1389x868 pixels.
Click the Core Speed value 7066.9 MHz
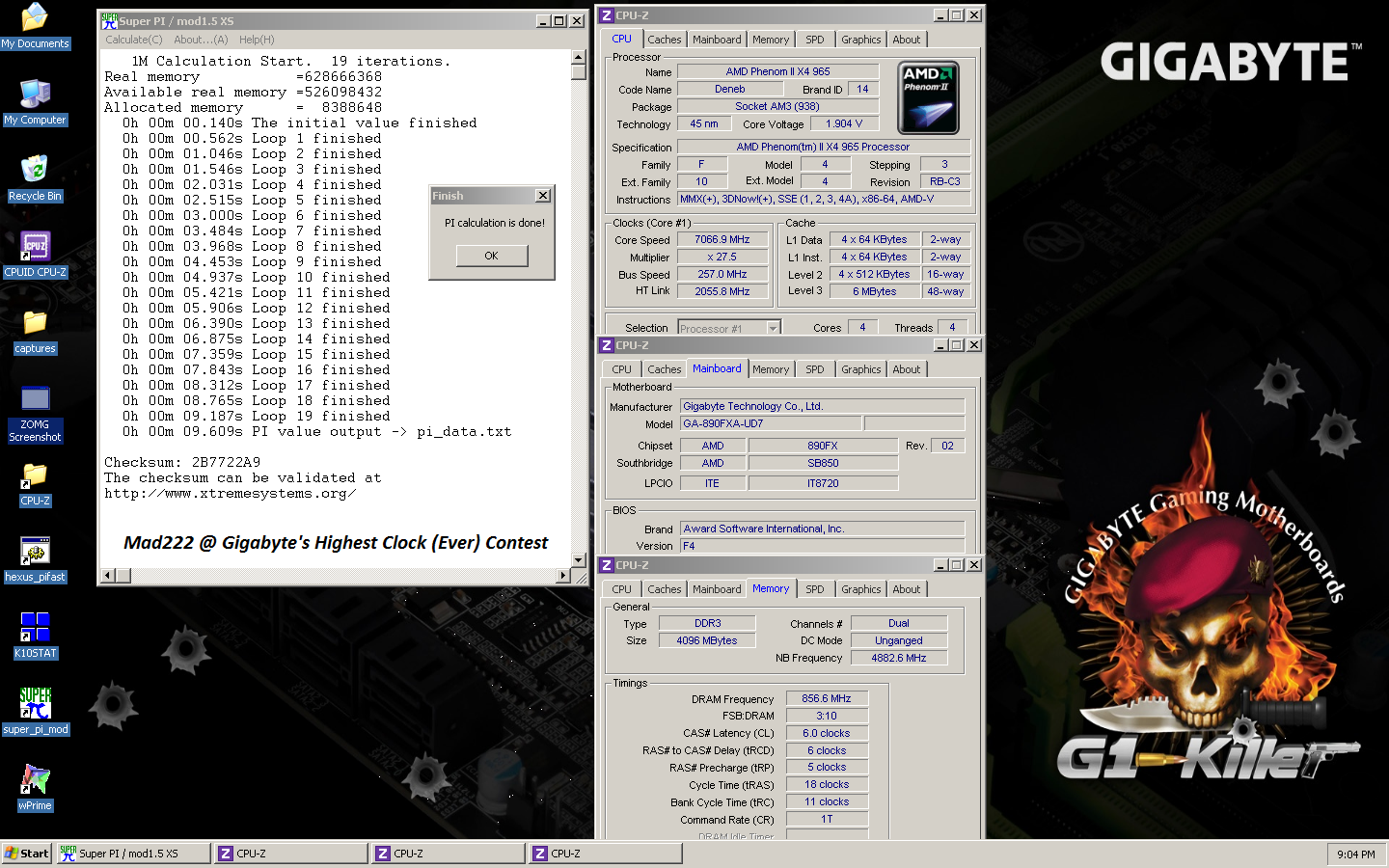722,239
